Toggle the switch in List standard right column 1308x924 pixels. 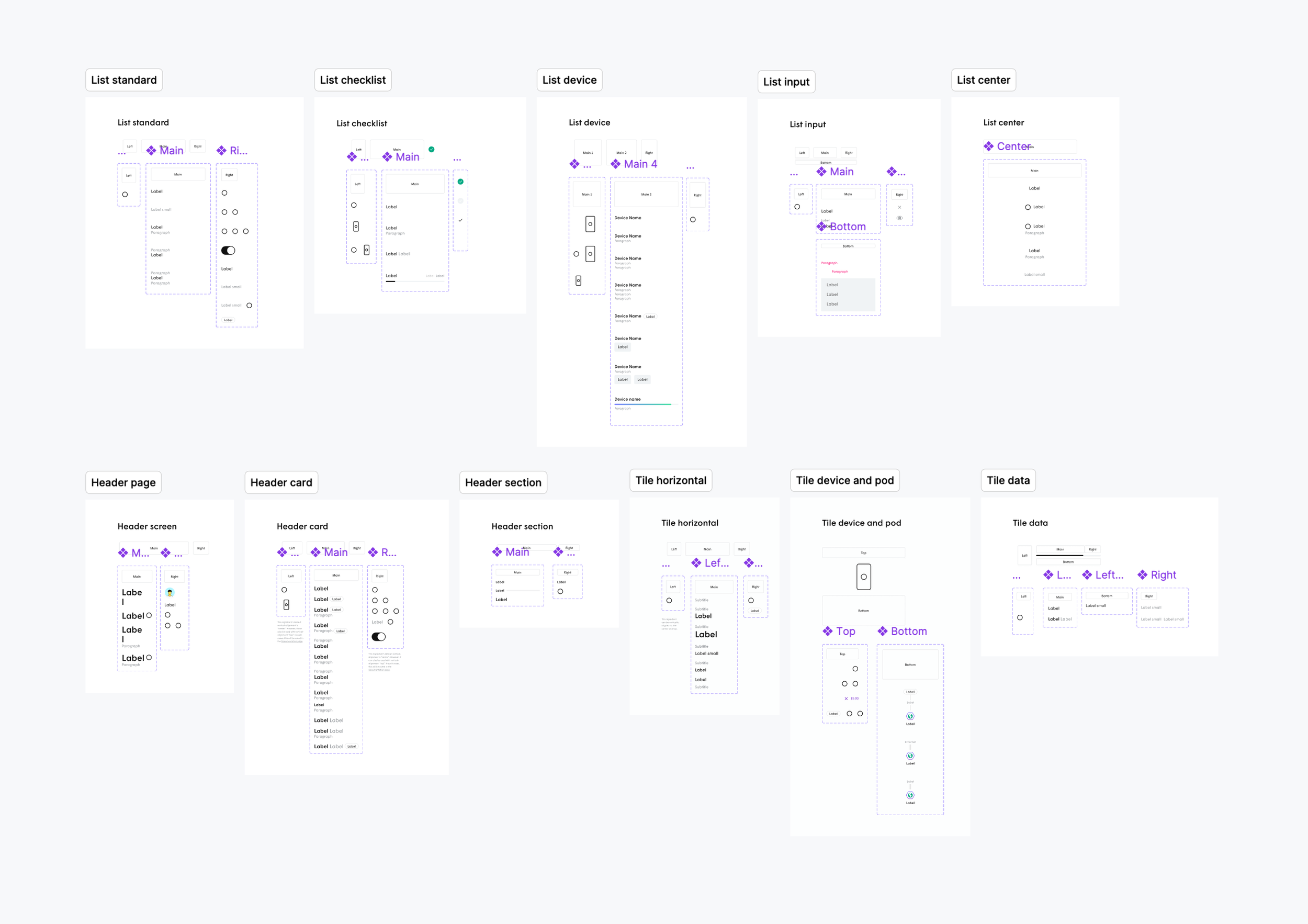point(228,251)
